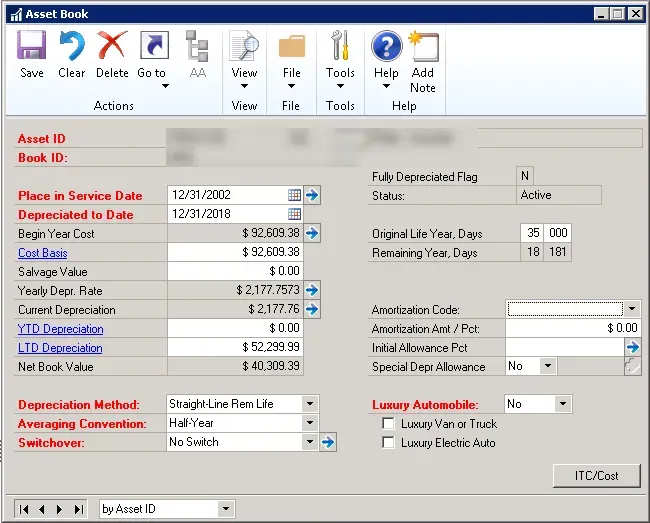650x523 pixels.
Task: Click blue arrow next to Yearly Depr. Rate
Action: tap(312, 290)
